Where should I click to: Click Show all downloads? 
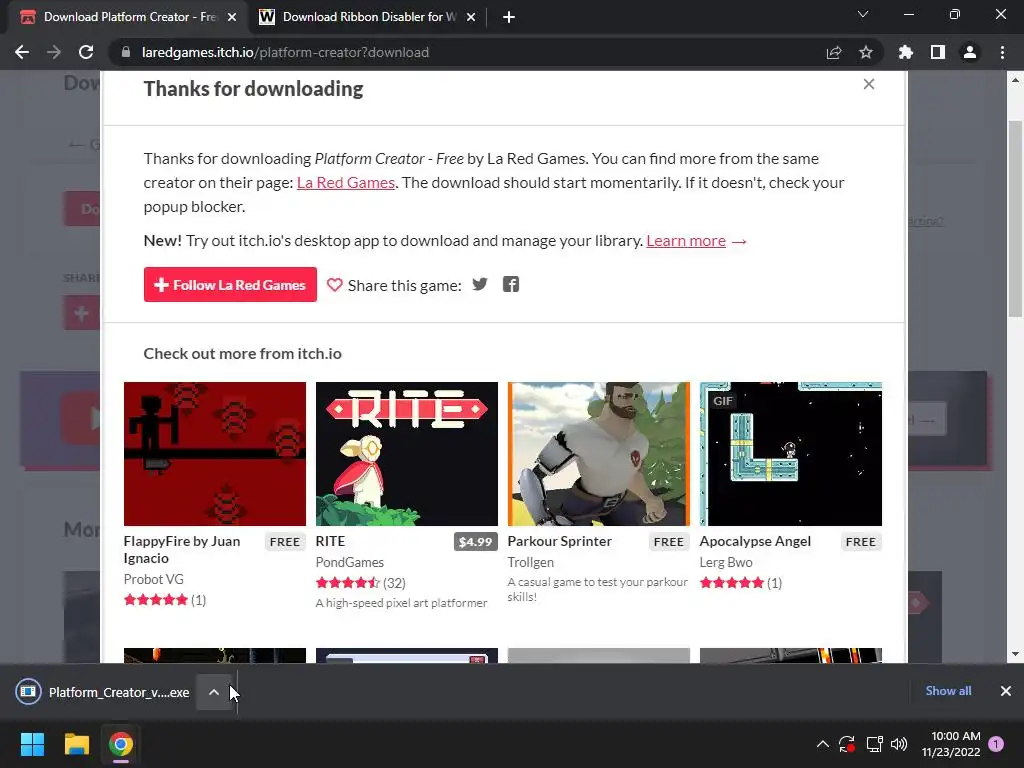coord(948,690)
